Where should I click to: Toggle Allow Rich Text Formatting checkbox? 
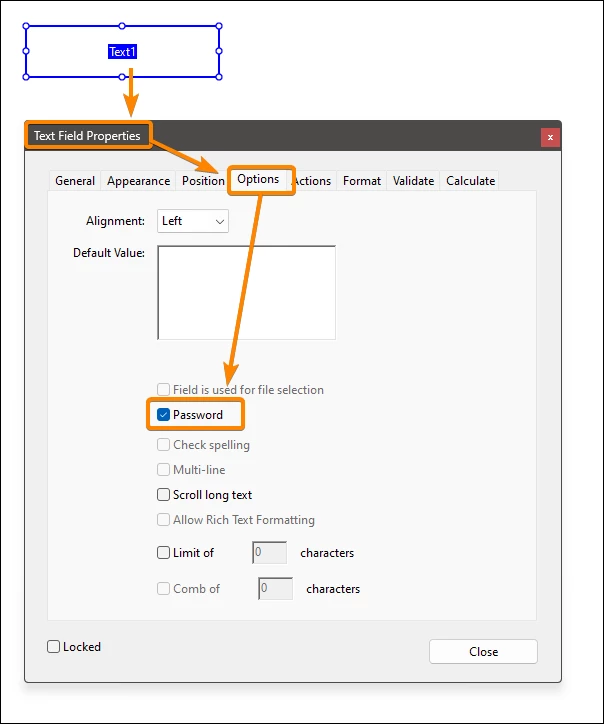(163, 519)
